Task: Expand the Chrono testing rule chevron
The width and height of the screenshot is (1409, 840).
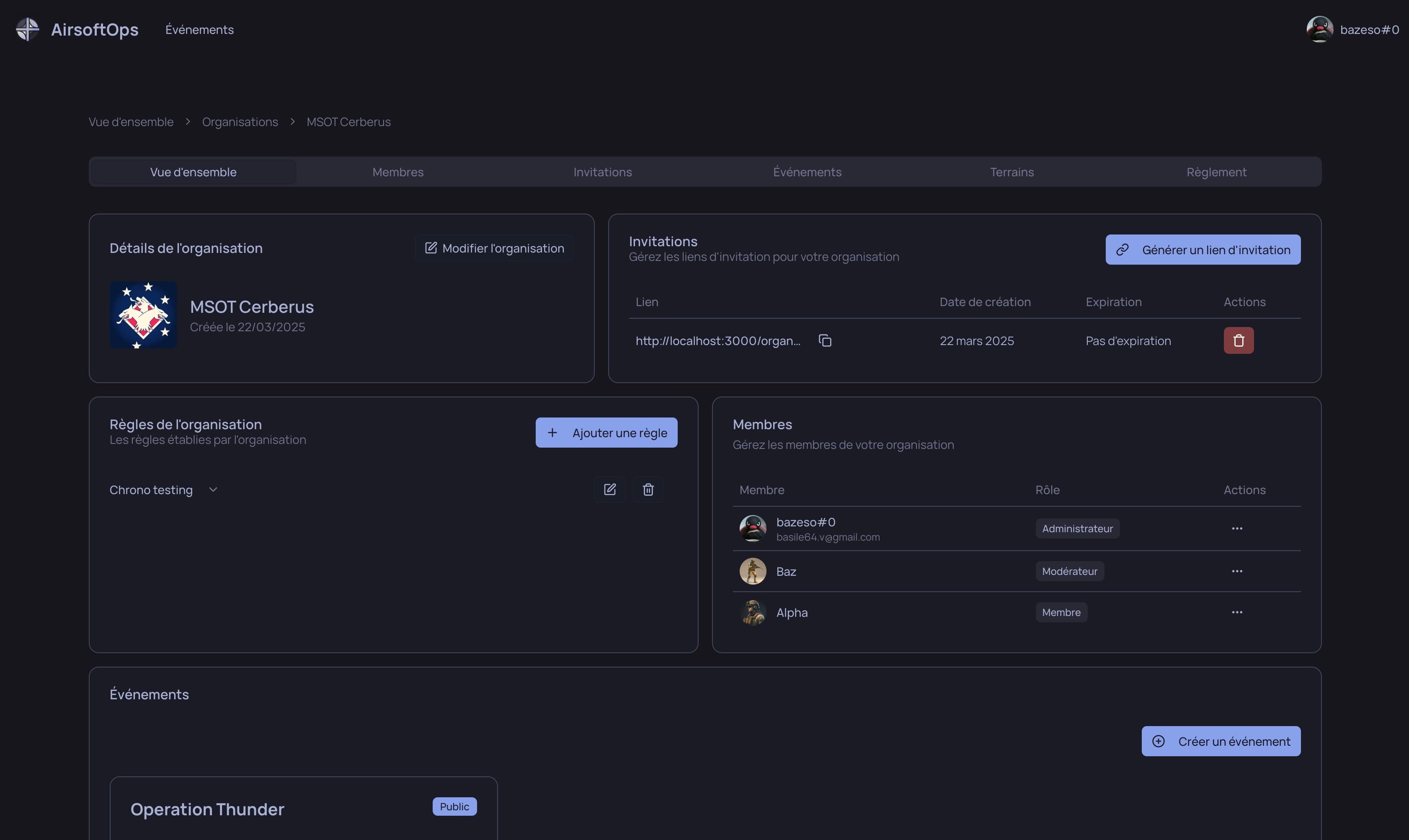Action: coord(213,490)
